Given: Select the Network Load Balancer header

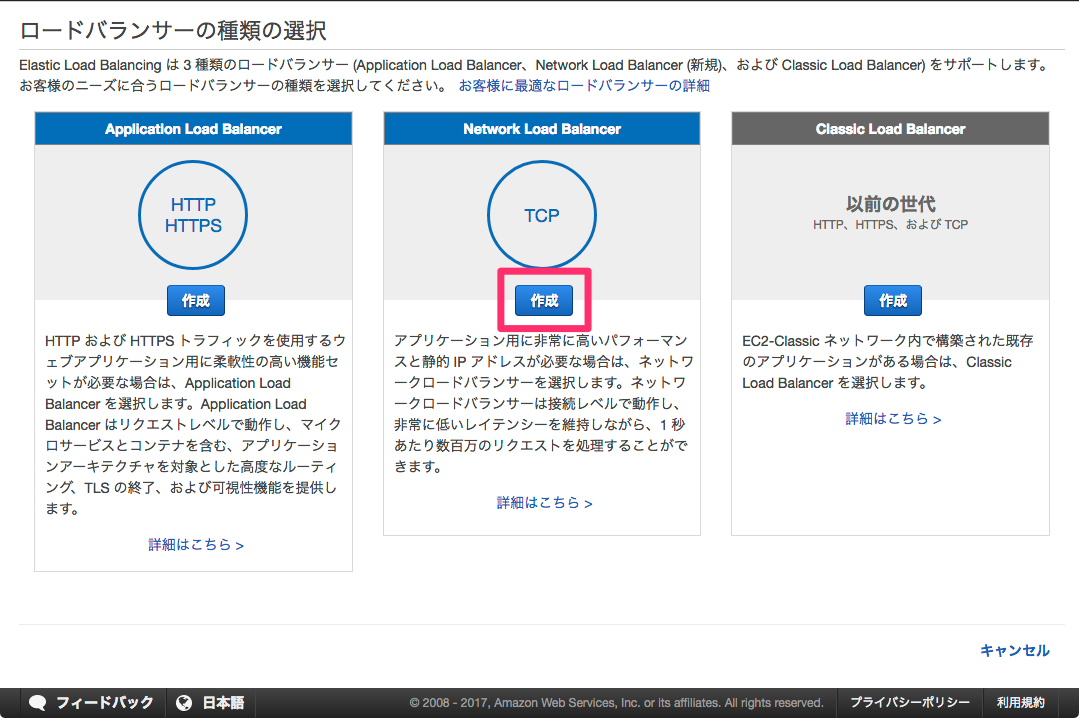Looking at the screenshot, I should pyautogui.click(x=541, y=128).
